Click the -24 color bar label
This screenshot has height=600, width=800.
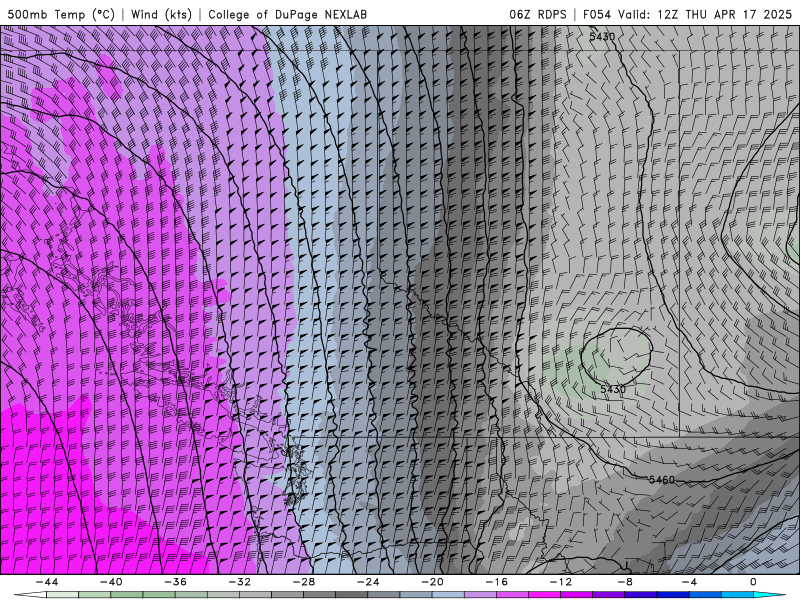pyautogui.click(x=368, y=582)
